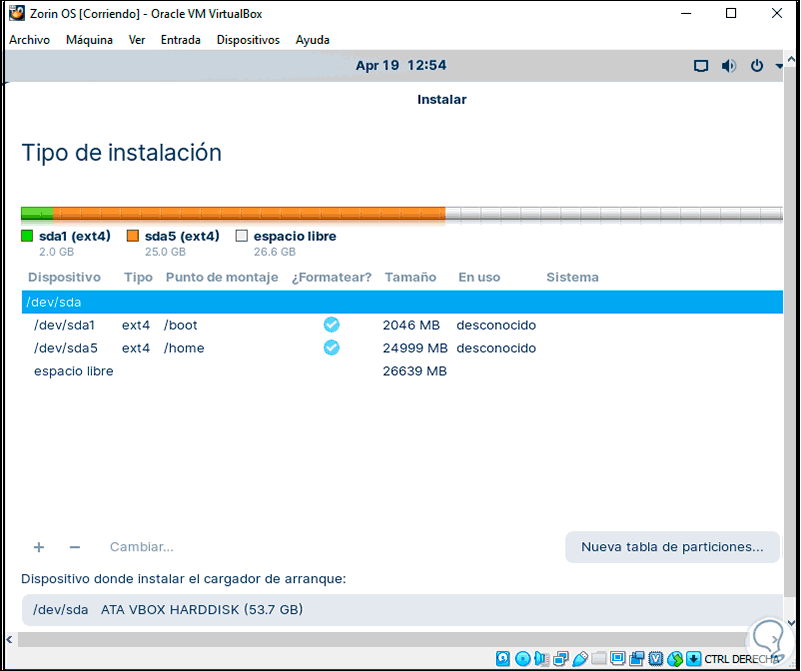Click the Tipo column header
Viewport: 801px width, 671px height.
(138, 277)
